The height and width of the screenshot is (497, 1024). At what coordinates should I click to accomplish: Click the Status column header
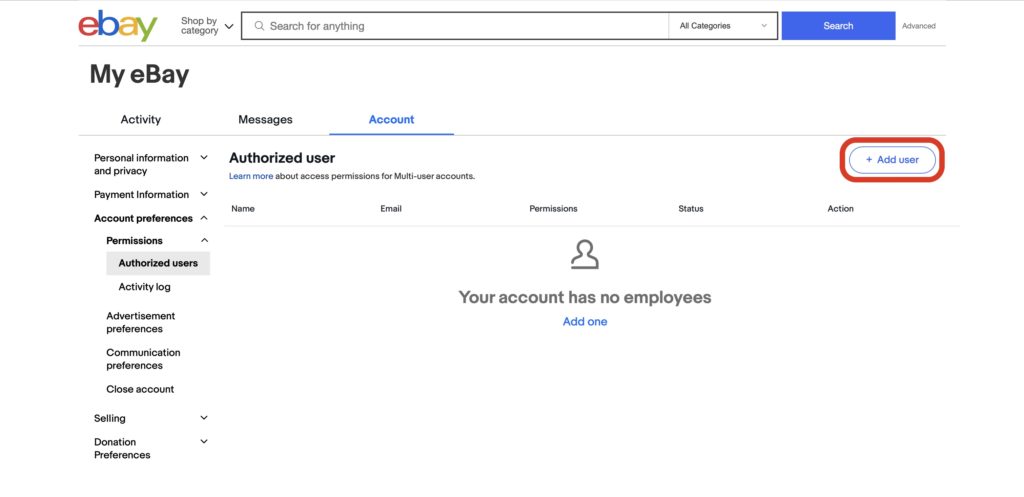[x=690, y=209]
